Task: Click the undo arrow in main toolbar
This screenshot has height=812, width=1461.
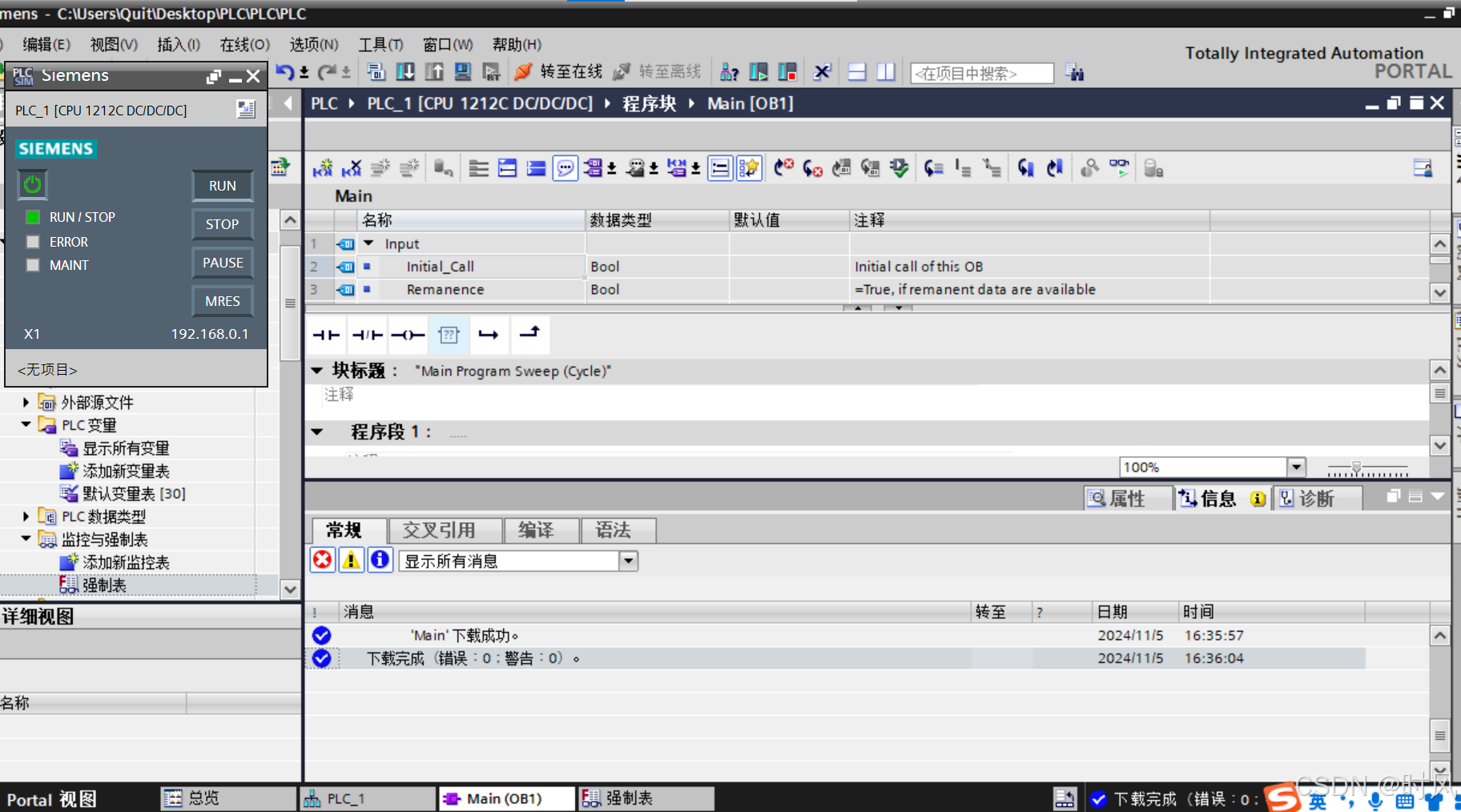Action: 284,72
